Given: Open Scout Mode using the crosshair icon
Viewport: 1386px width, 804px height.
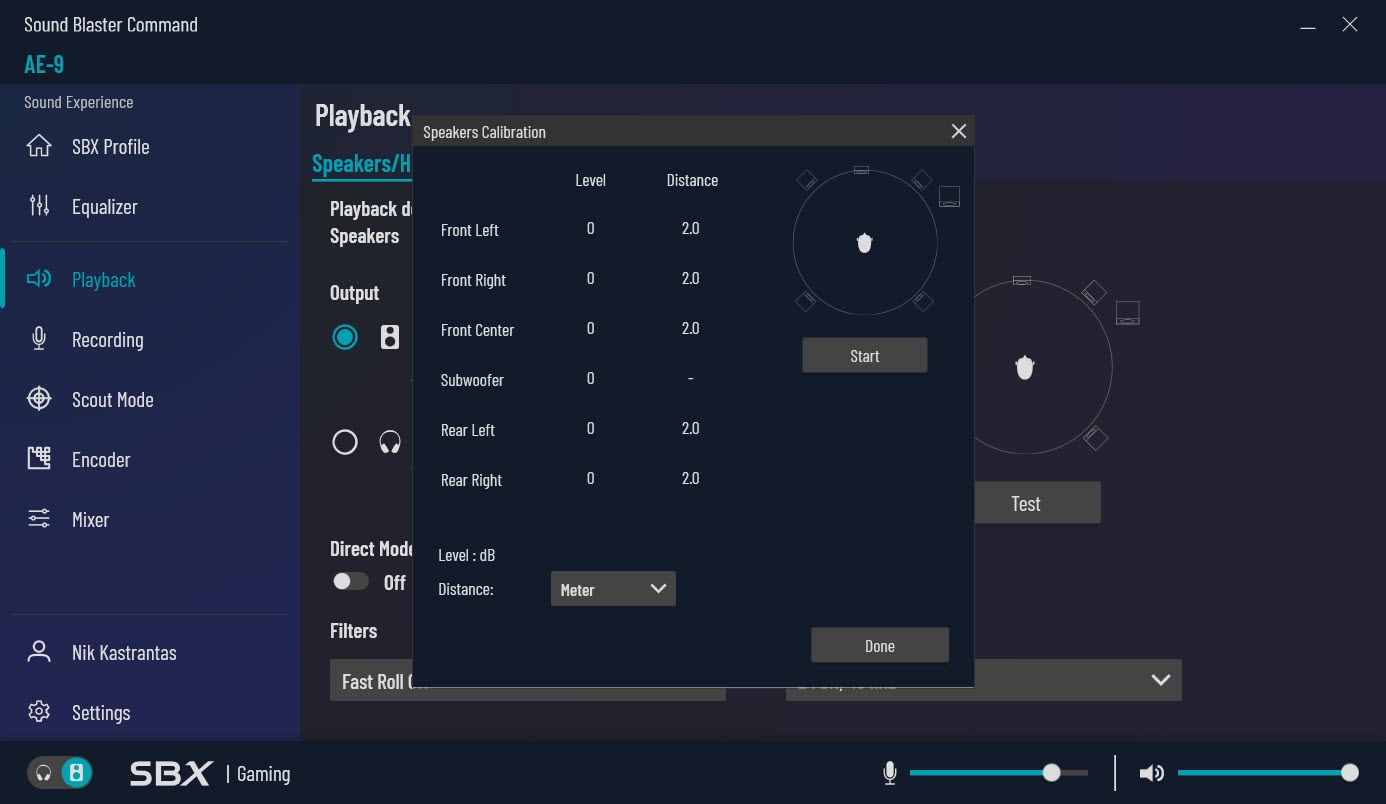Looking at the screenshot, I should pos(39,399).
